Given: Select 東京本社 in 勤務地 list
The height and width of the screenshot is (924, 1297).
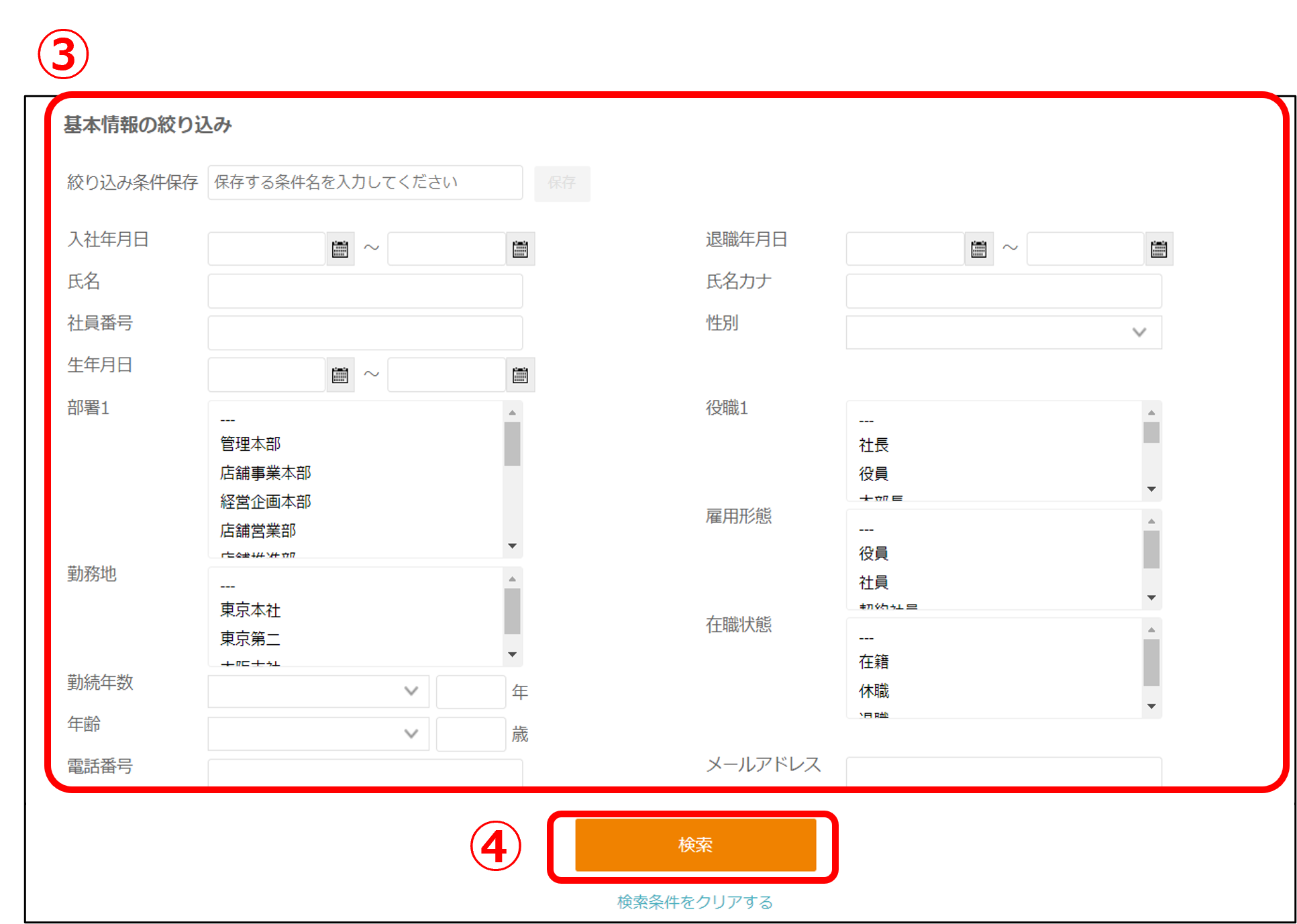Looking at the screenshot, I should (250, 610).
